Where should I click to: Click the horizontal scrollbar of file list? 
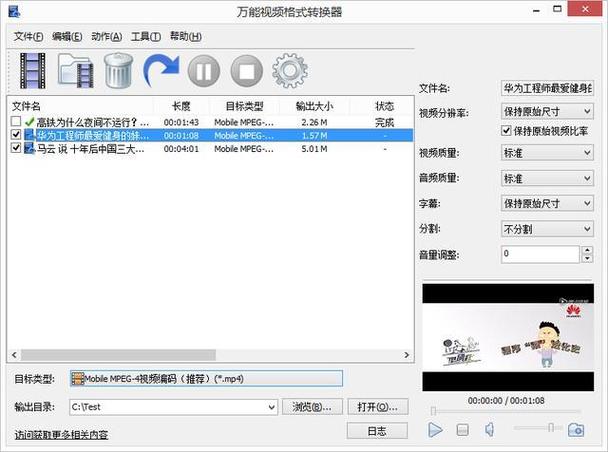click(x=118, y=354)
